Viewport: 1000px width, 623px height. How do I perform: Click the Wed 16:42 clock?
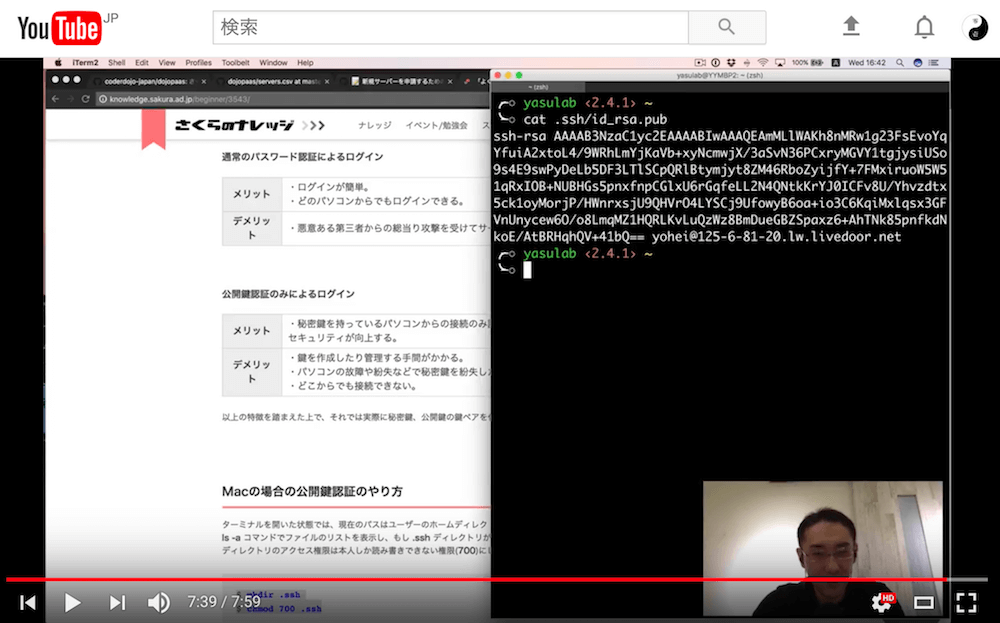click(x=867, y=62)
